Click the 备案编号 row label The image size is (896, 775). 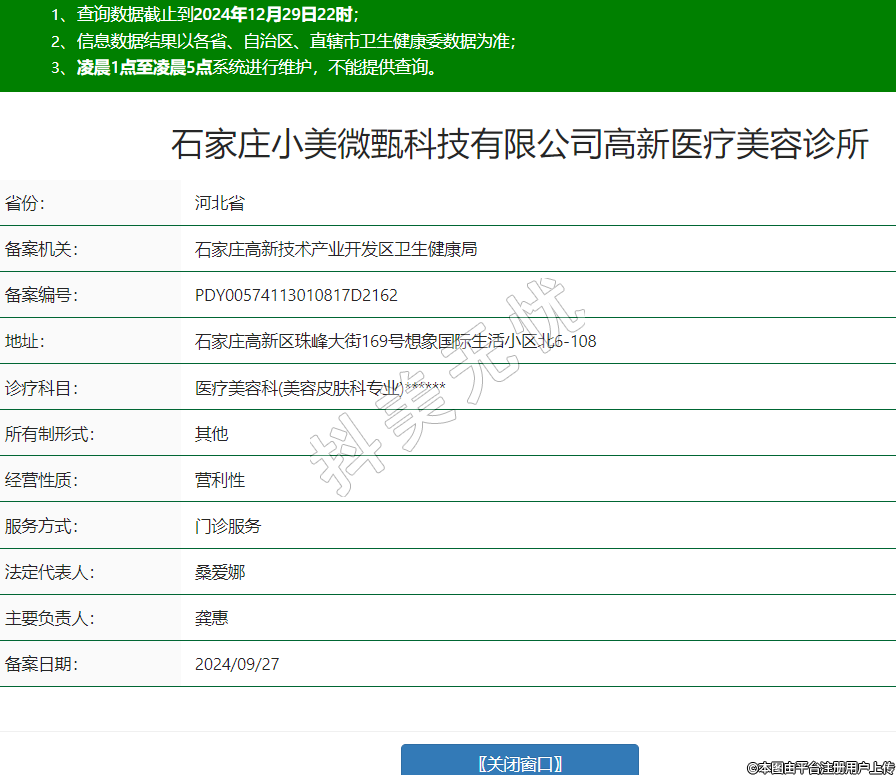point(41,295)
